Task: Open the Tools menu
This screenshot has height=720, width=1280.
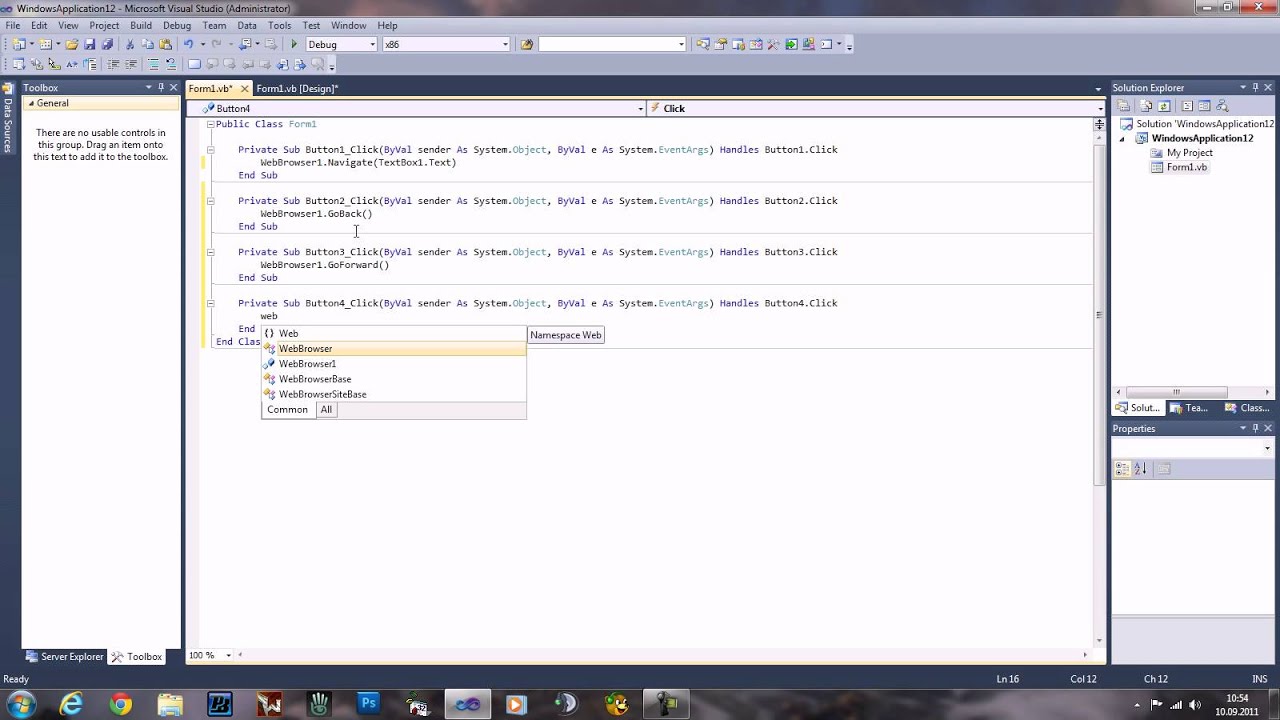Action: tap(279, 25)
